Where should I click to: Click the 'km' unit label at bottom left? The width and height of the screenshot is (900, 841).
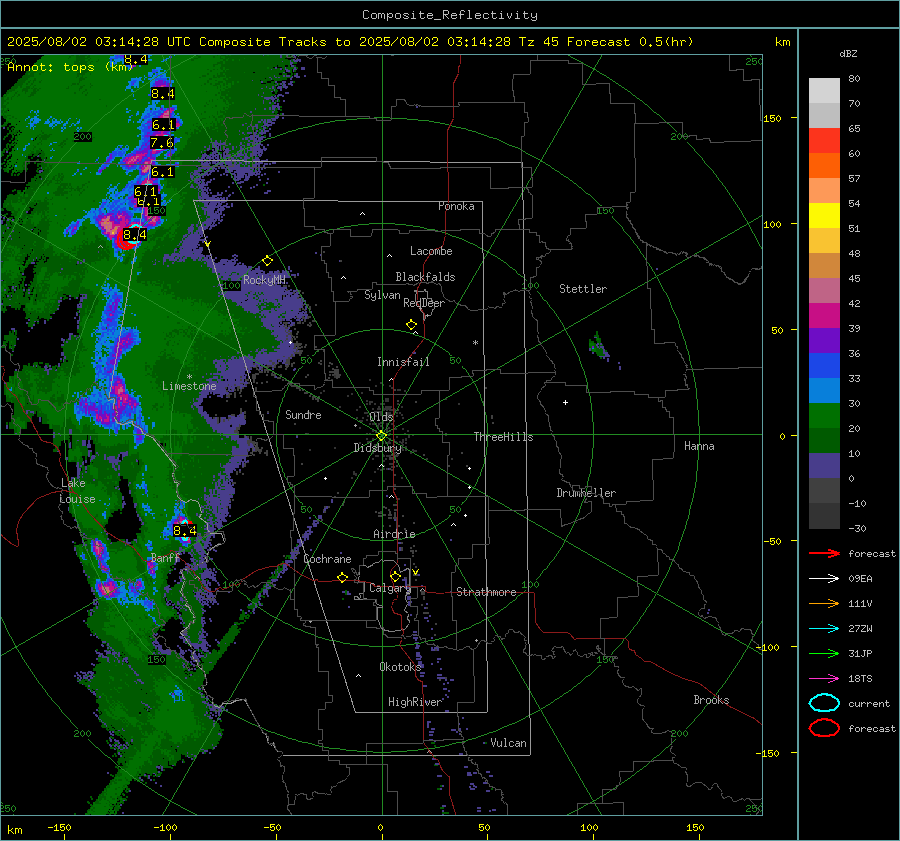pos(14,830)
